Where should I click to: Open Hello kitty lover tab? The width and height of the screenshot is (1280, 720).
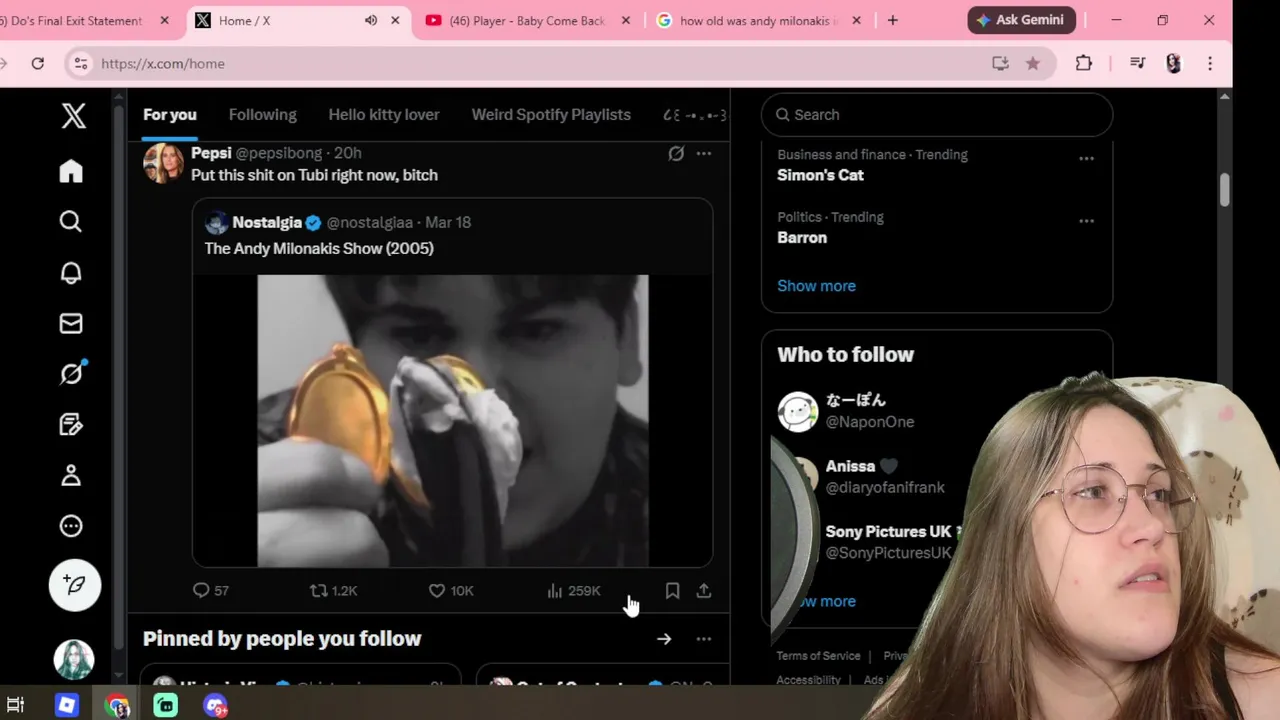[x=384, y=115]
